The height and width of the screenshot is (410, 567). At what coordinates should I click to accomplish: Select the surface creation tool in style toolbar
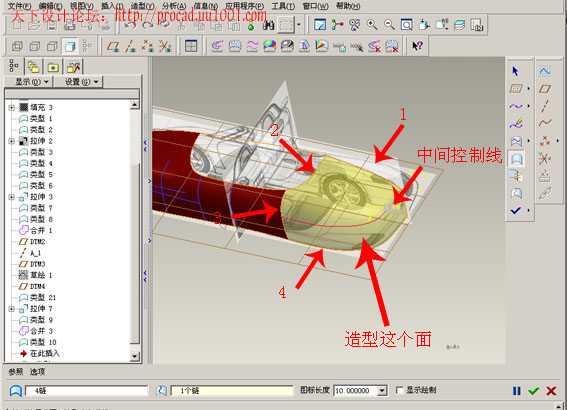point(516,159)
